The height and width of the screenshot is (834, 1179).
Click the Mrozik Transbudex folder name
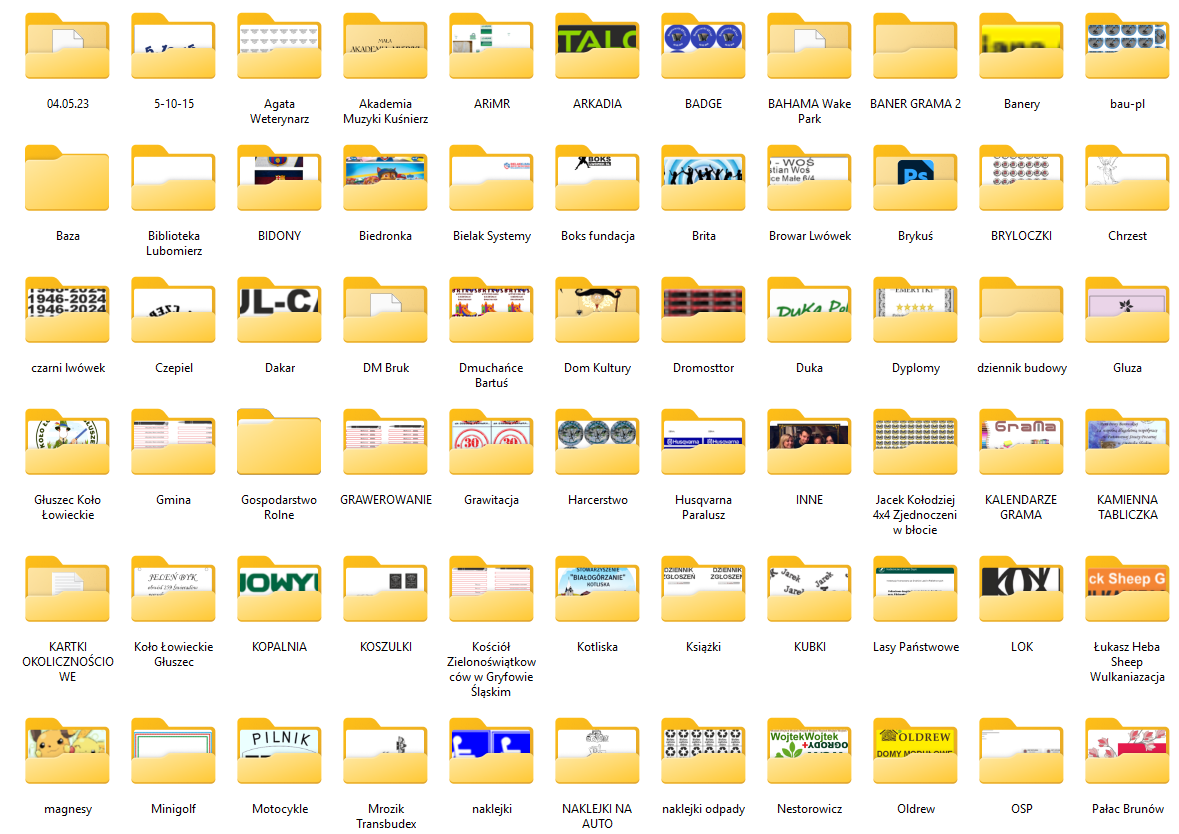pyautogui.click(x=386, y=817)
